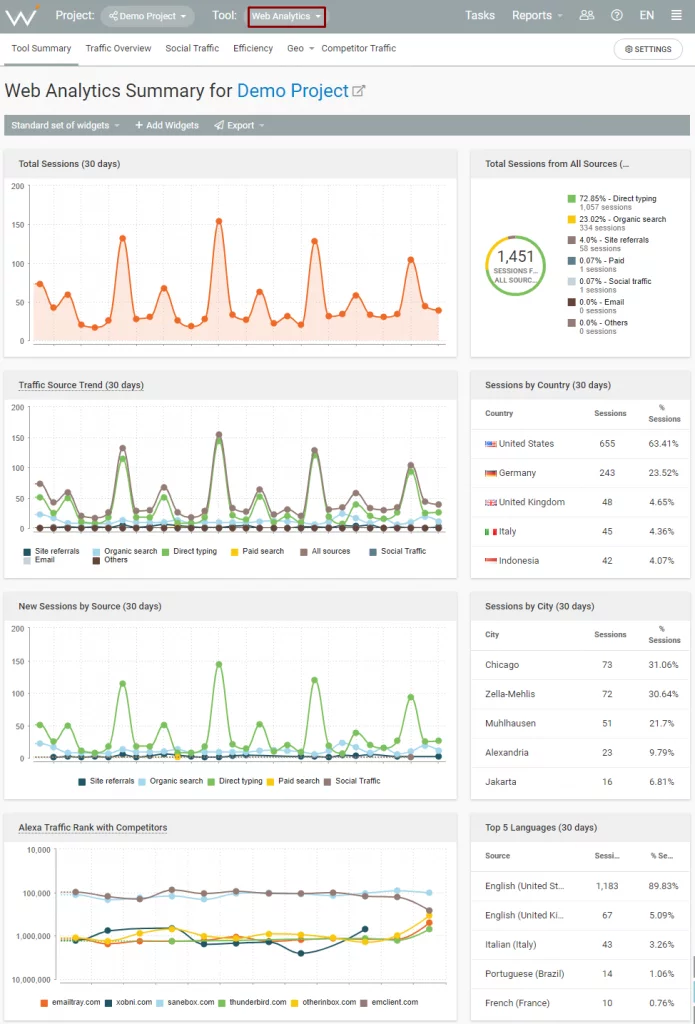695x1024 pixels.
Task: Switch to Competitor Traffic tab
Action: [359, 48]
